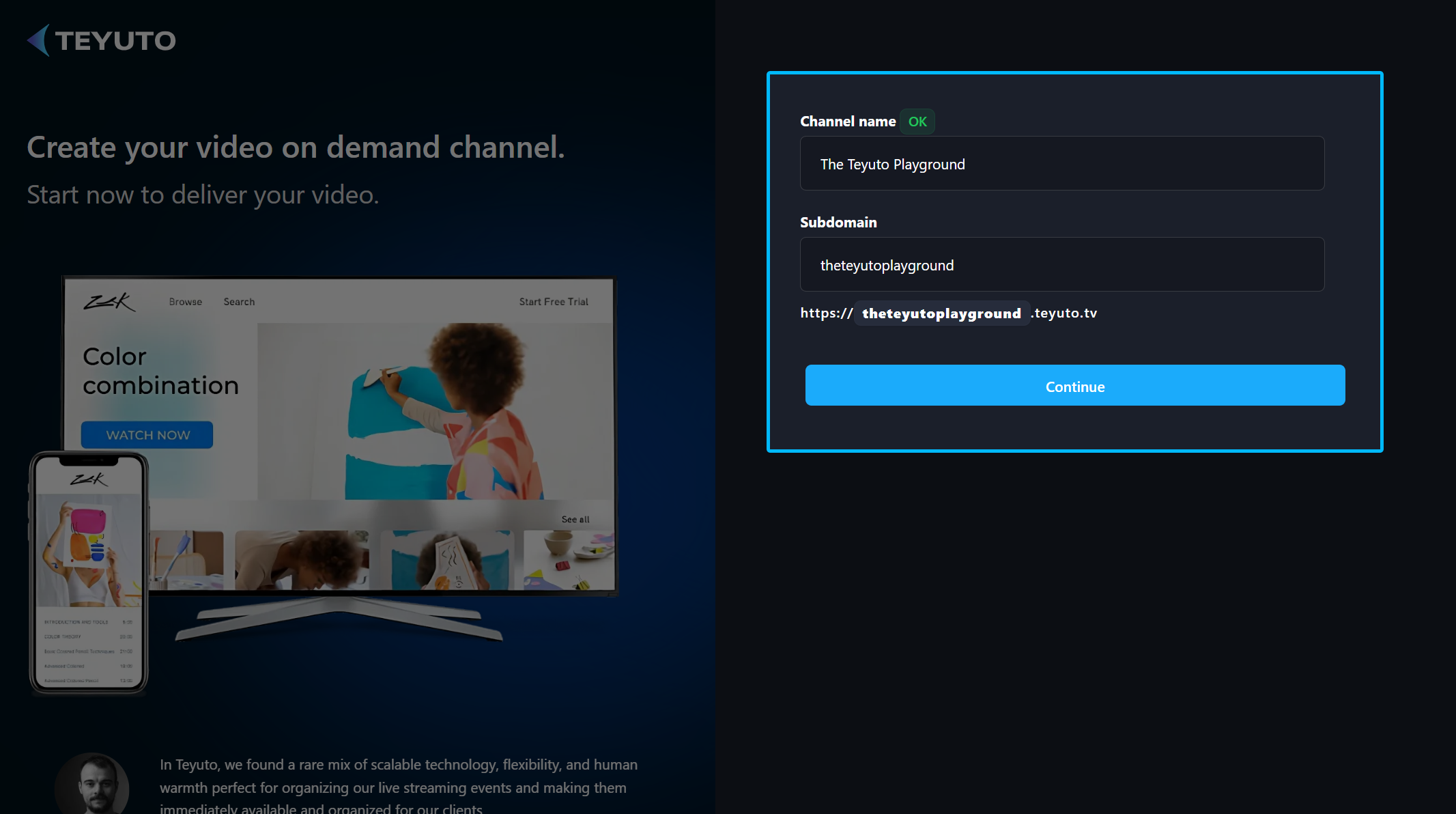The image size is (1456, 814).
Task: Click the theteyutoplayground URL preview chip
Action: pyautogui.click(x=941, y=313)
